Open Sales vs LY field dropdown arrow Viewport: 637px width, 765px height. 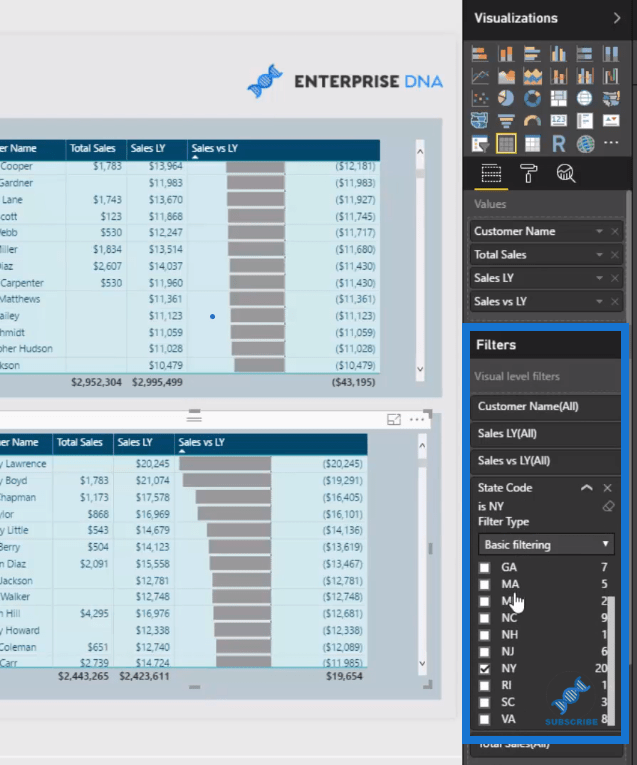tap(599, 302)
